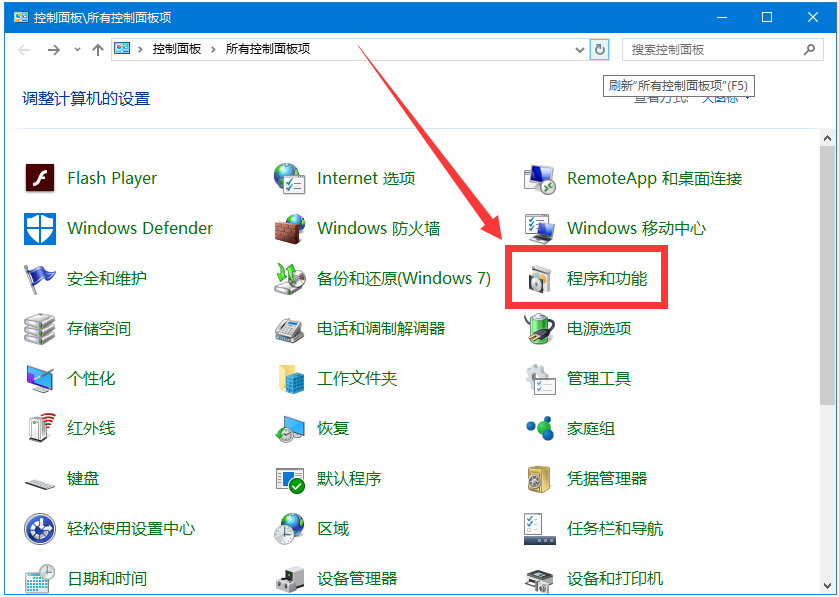Select the 所有控制面板项 breadcrumb
The height and width of the screenshot is (597, 839).
click(x=268, y=49)
